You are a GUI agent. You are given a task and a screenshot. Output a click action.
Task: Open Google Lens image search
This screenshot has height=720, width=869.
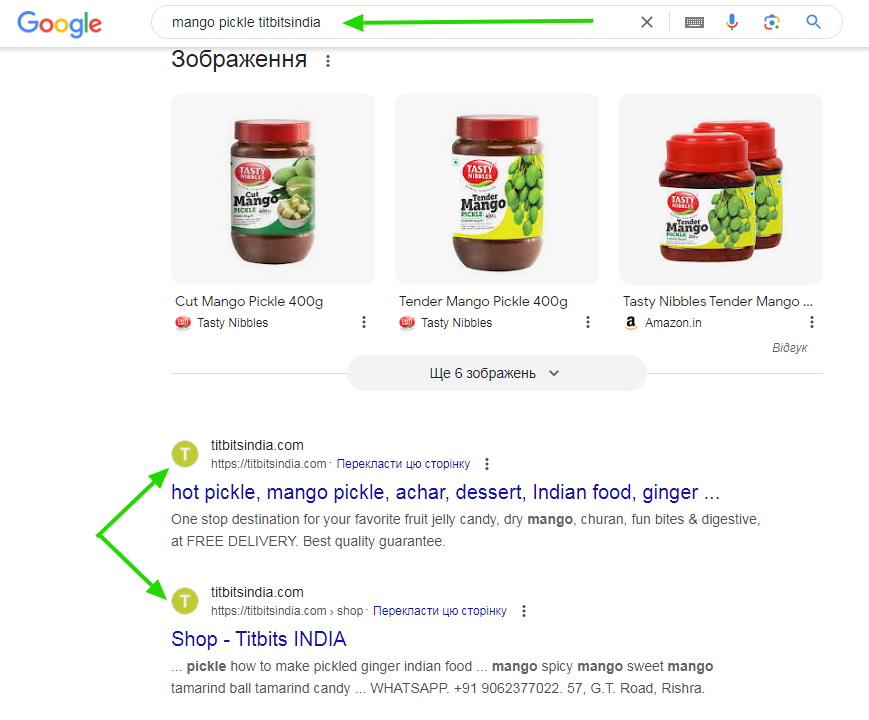771,22
